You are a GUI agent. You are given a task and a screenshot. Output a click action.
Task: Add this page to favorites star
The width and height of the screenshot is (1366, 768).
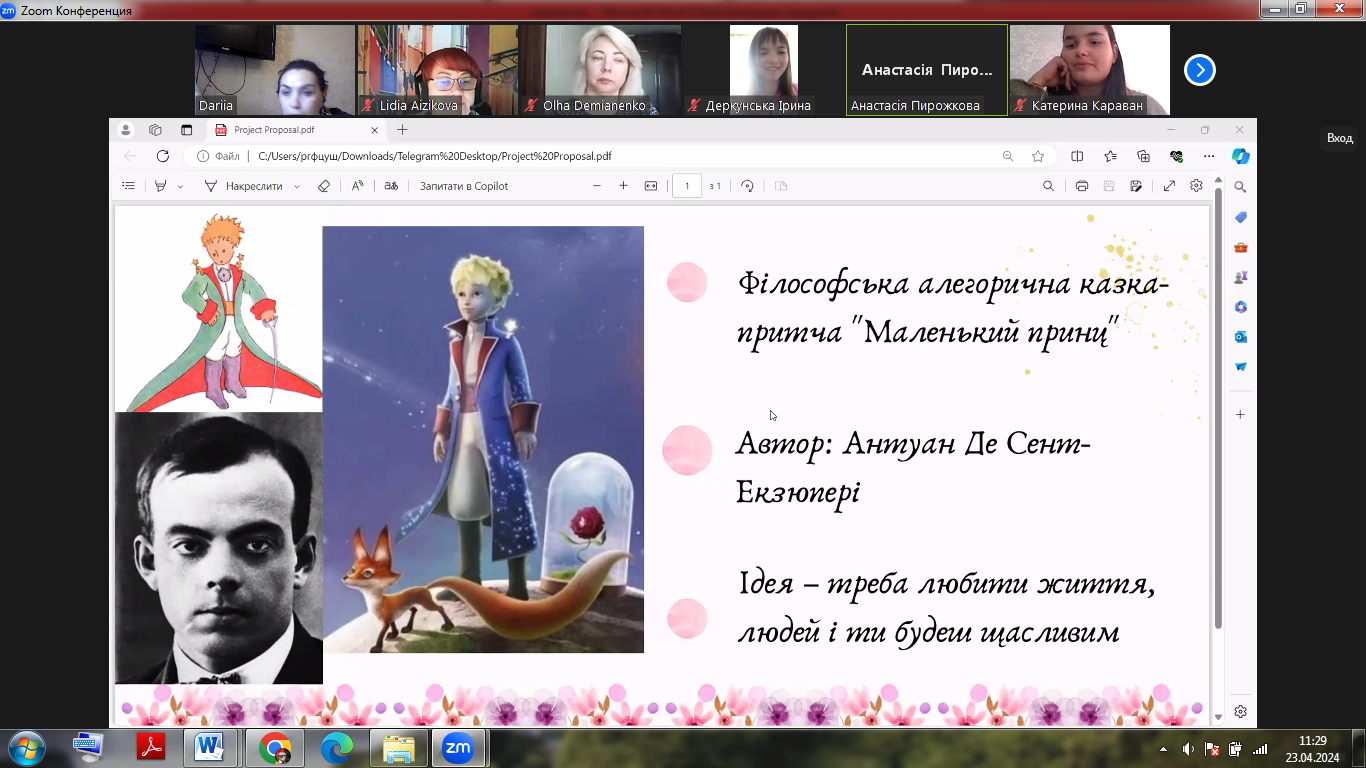[1038, 156]
